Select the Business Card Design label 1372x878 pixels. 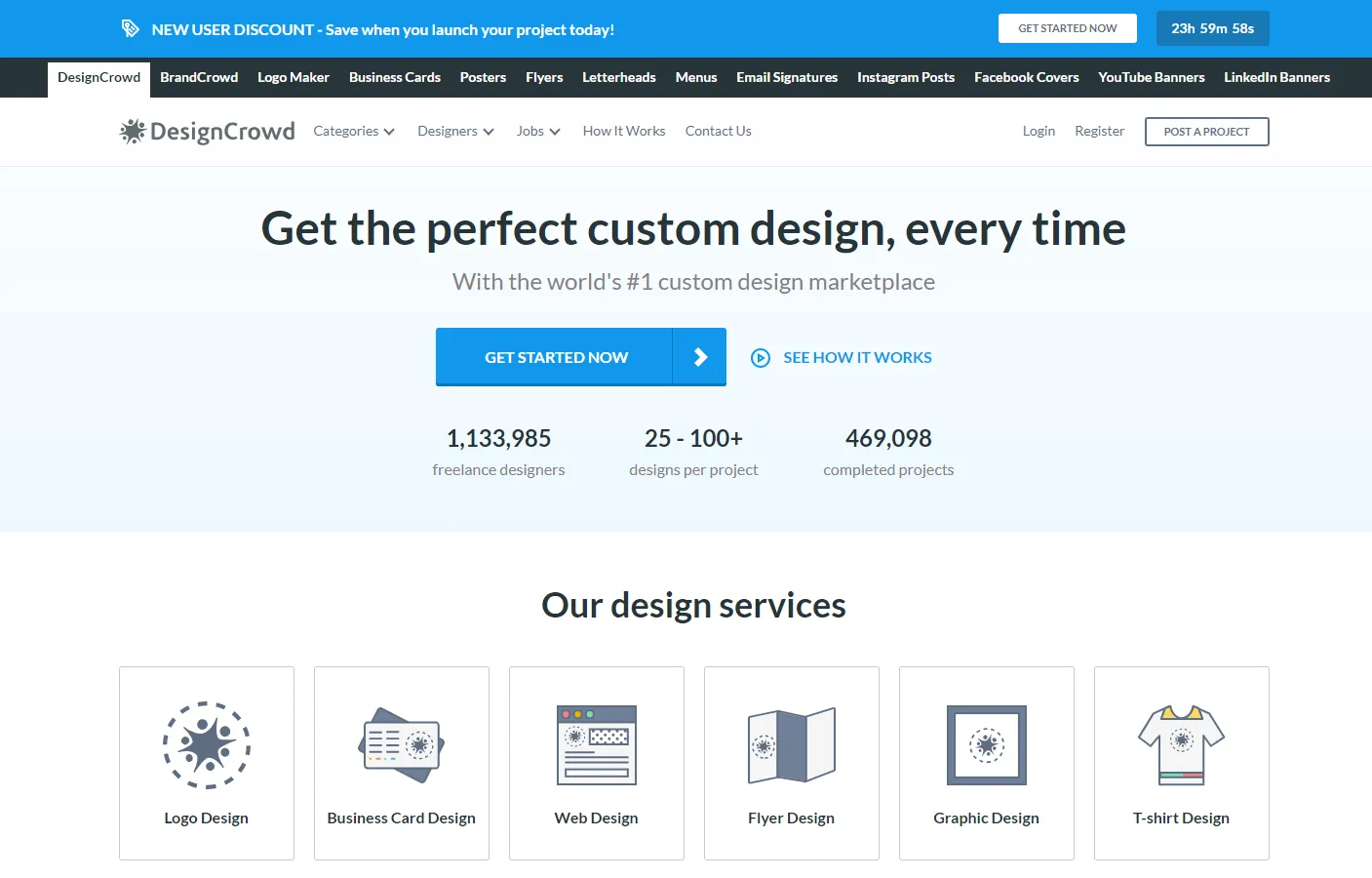tap(402, 818)
